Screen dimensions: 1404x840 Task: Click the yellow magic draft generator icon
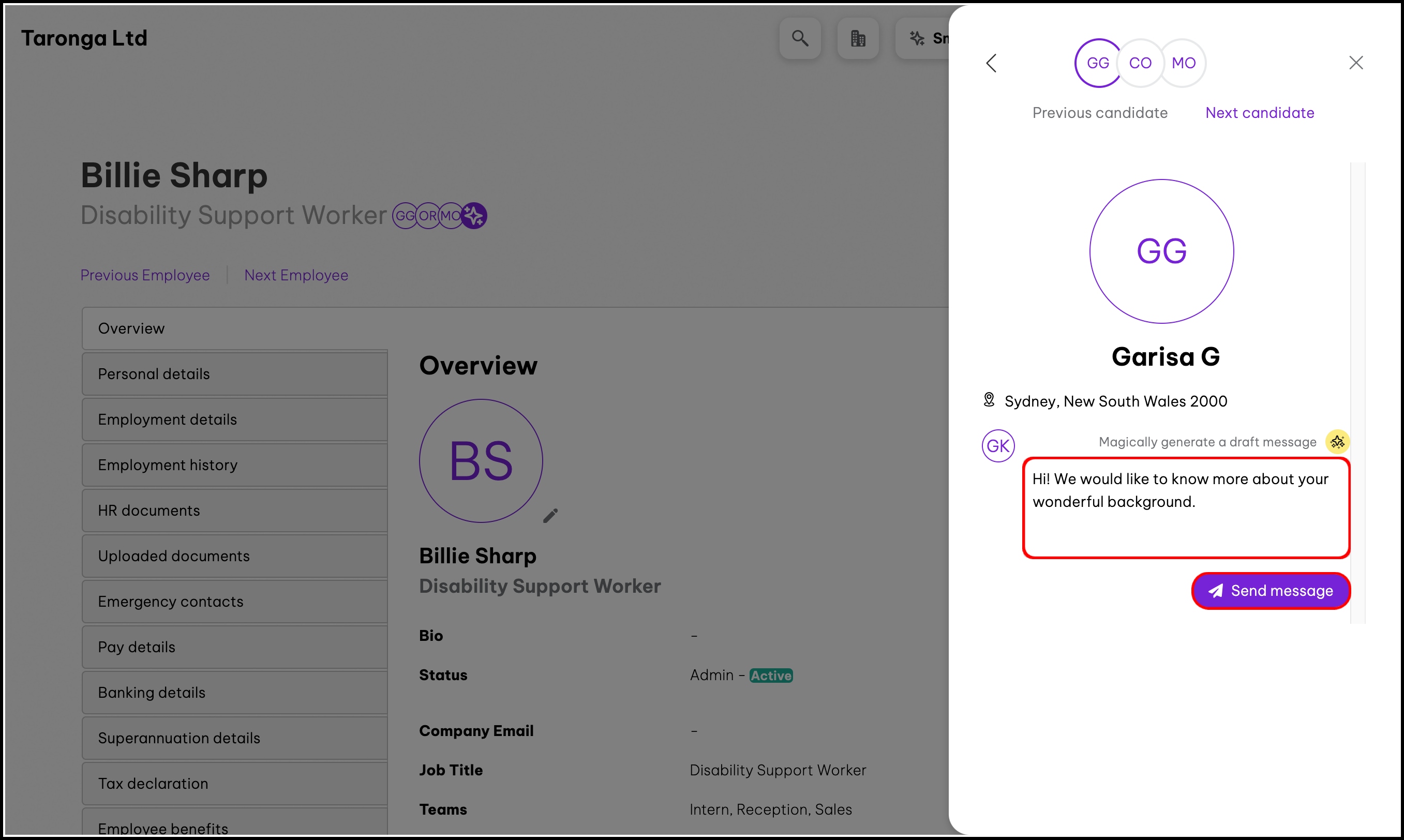coord(1337,442)
